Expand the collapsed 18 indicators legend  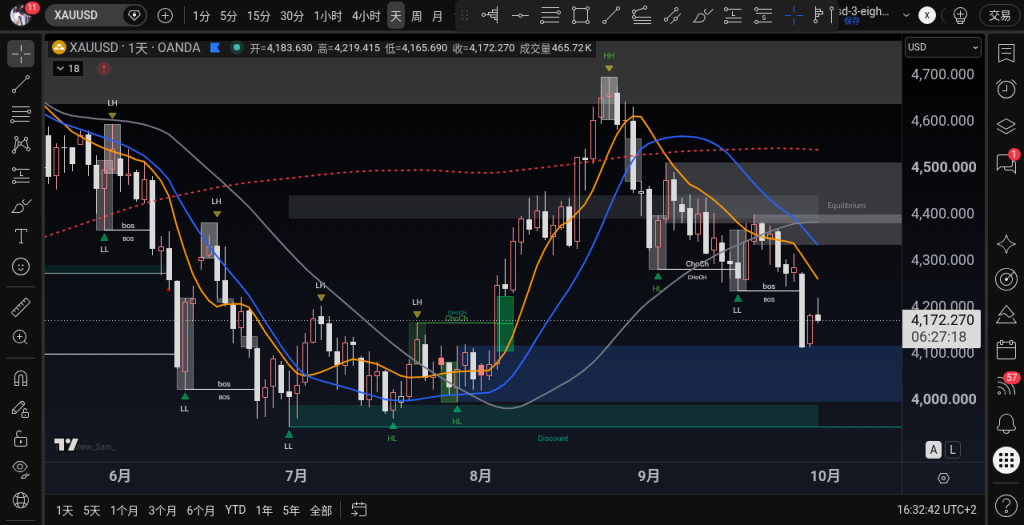tap(68, 68)
